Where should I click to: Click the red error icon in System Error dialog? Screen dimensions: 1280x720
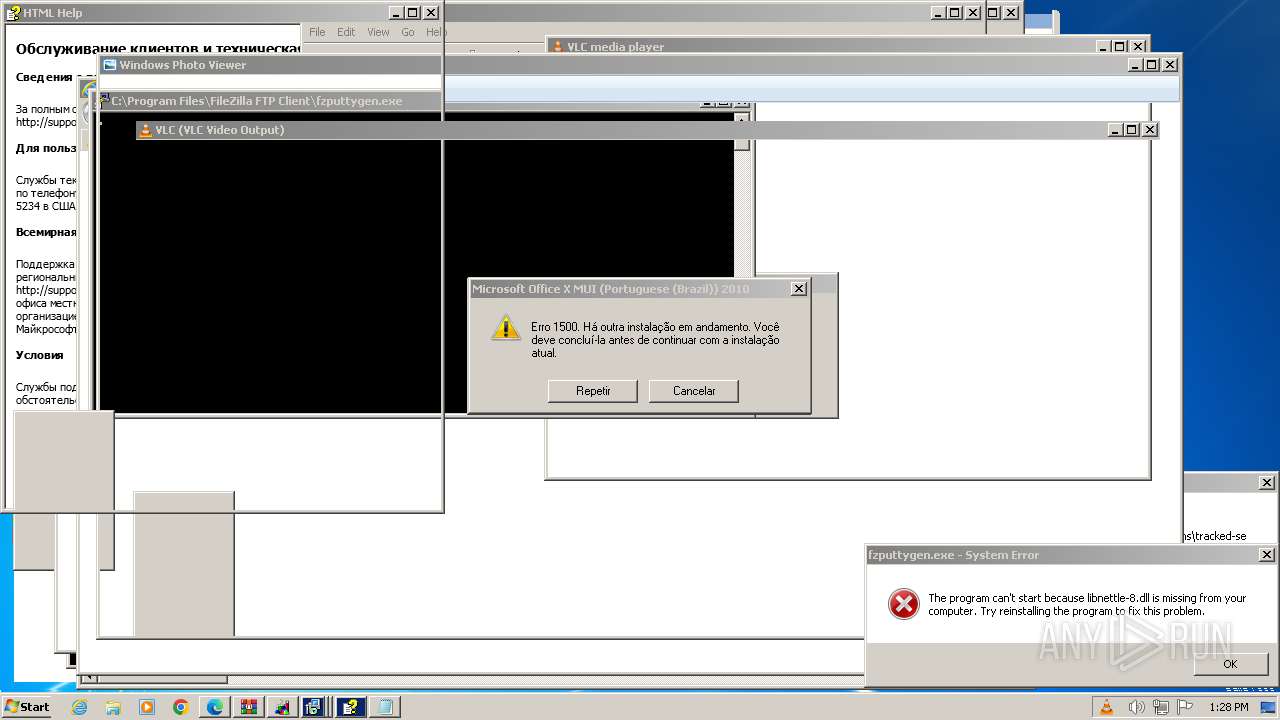click(903, 603)
